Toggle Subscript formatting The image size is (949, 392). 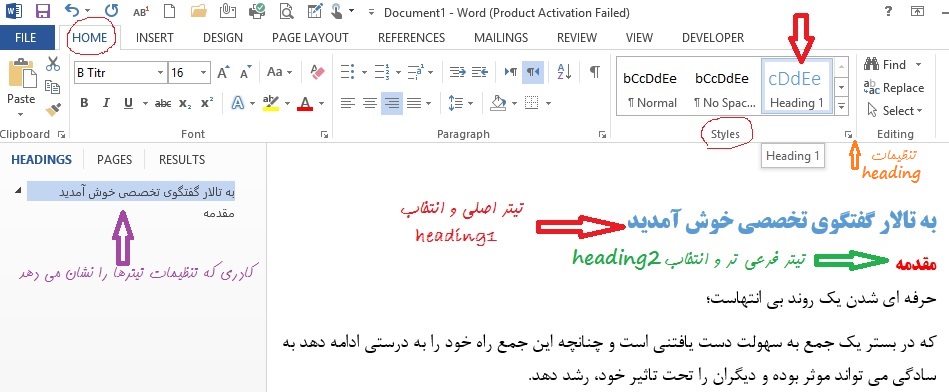[185, 103]
